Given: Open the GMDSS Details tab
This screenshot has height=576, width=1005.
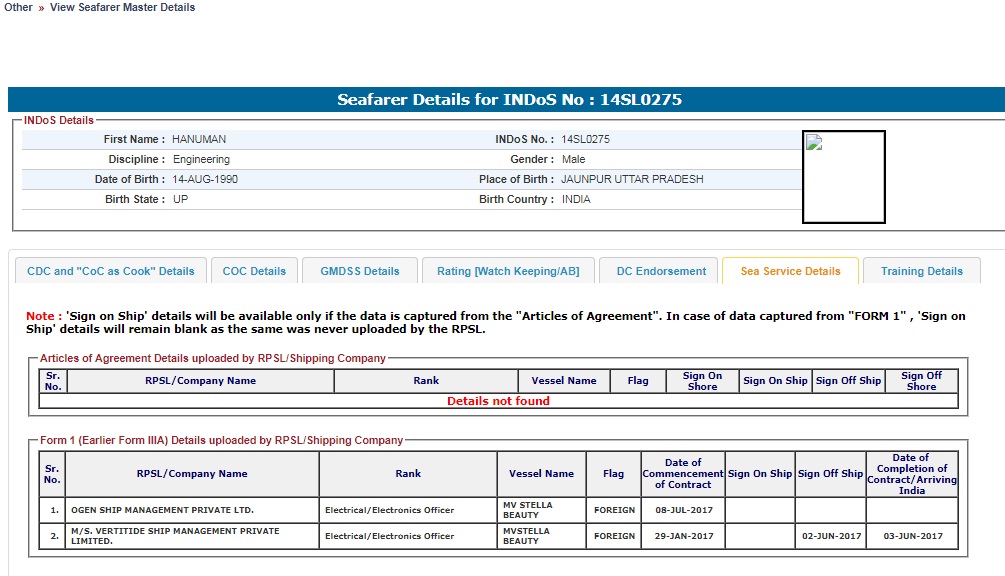Looking at the screenshot, I should coord(360,271).
